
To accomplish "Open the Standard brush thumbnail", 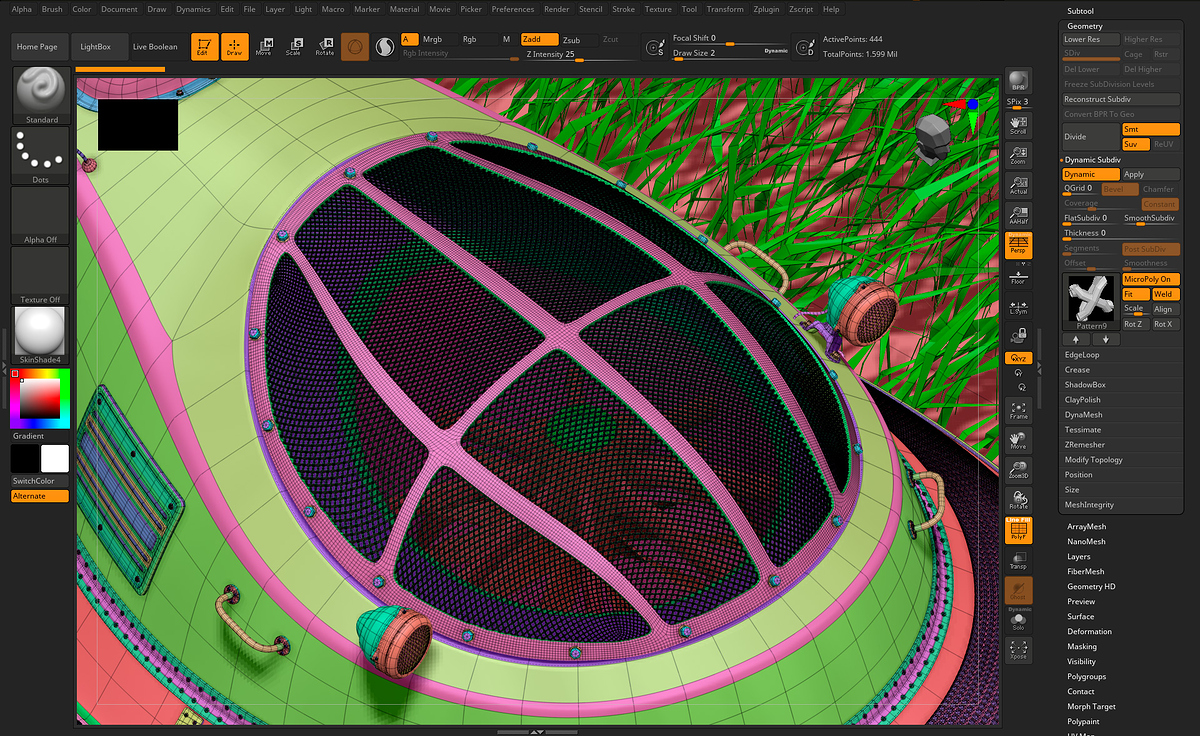I will coord(41,96).
